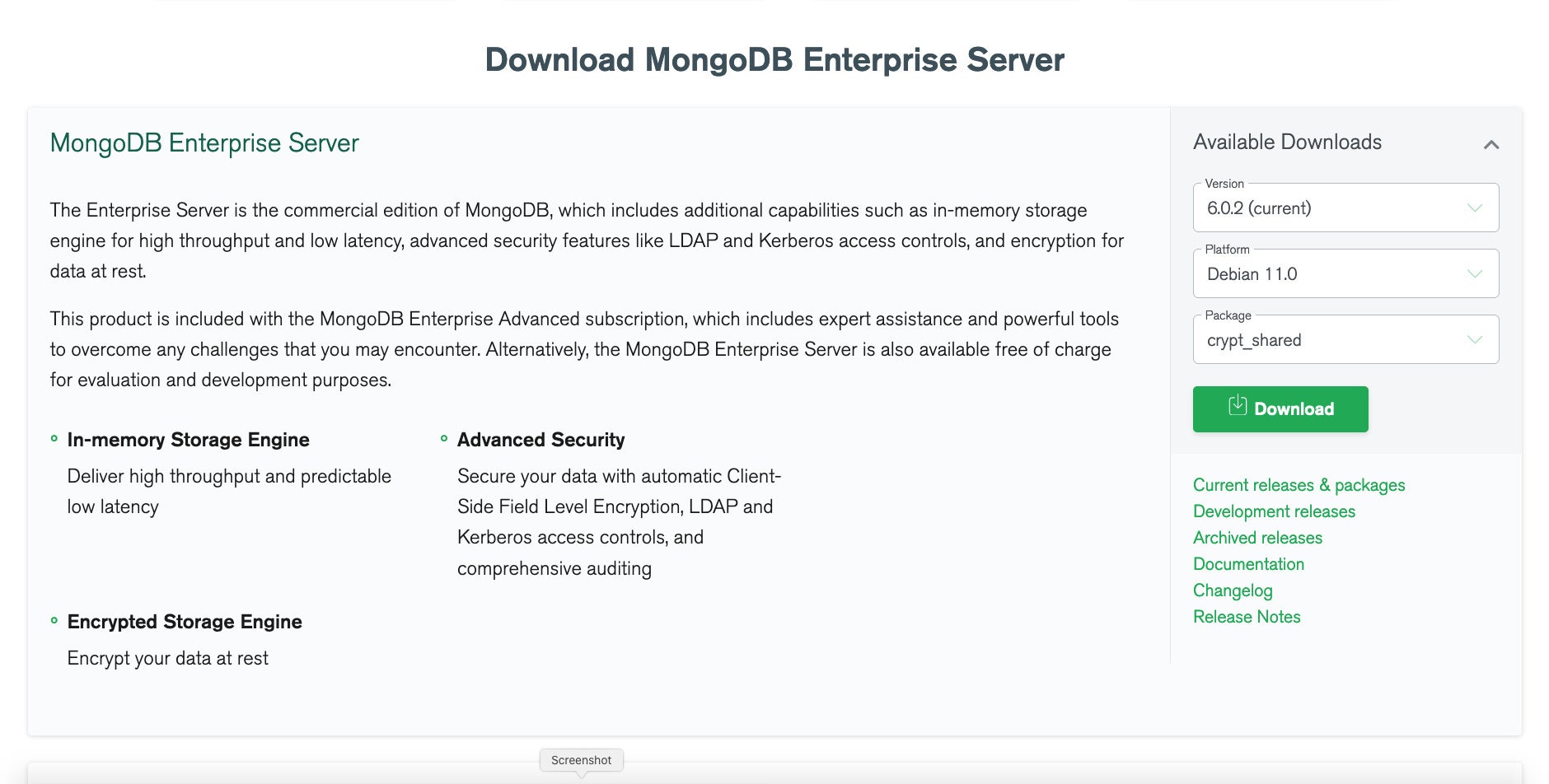Click the download icon inside the Download button
1549x784 pixels.
click(1238, 405)
